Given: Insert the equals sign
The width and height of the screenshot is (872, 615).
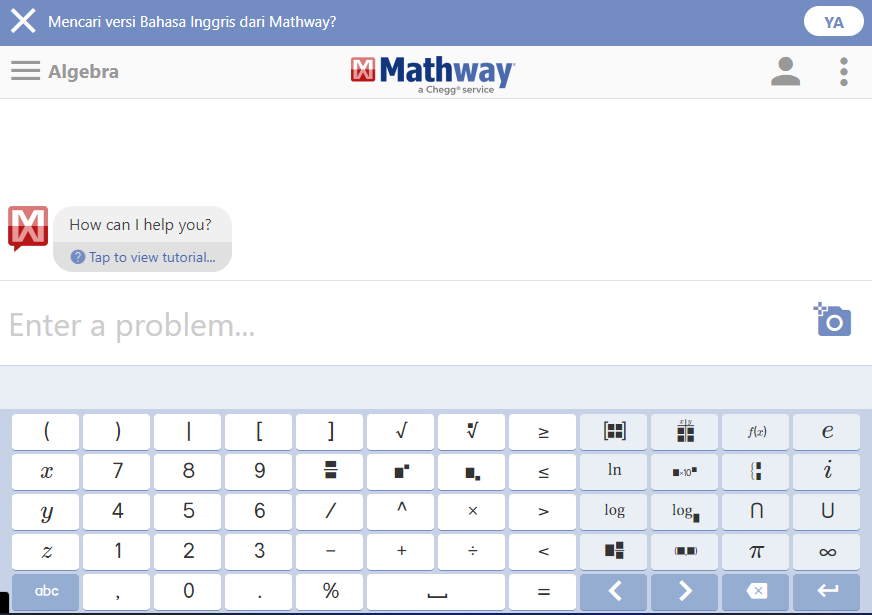Looking at the screenshot, I should (x=543, y=592).
